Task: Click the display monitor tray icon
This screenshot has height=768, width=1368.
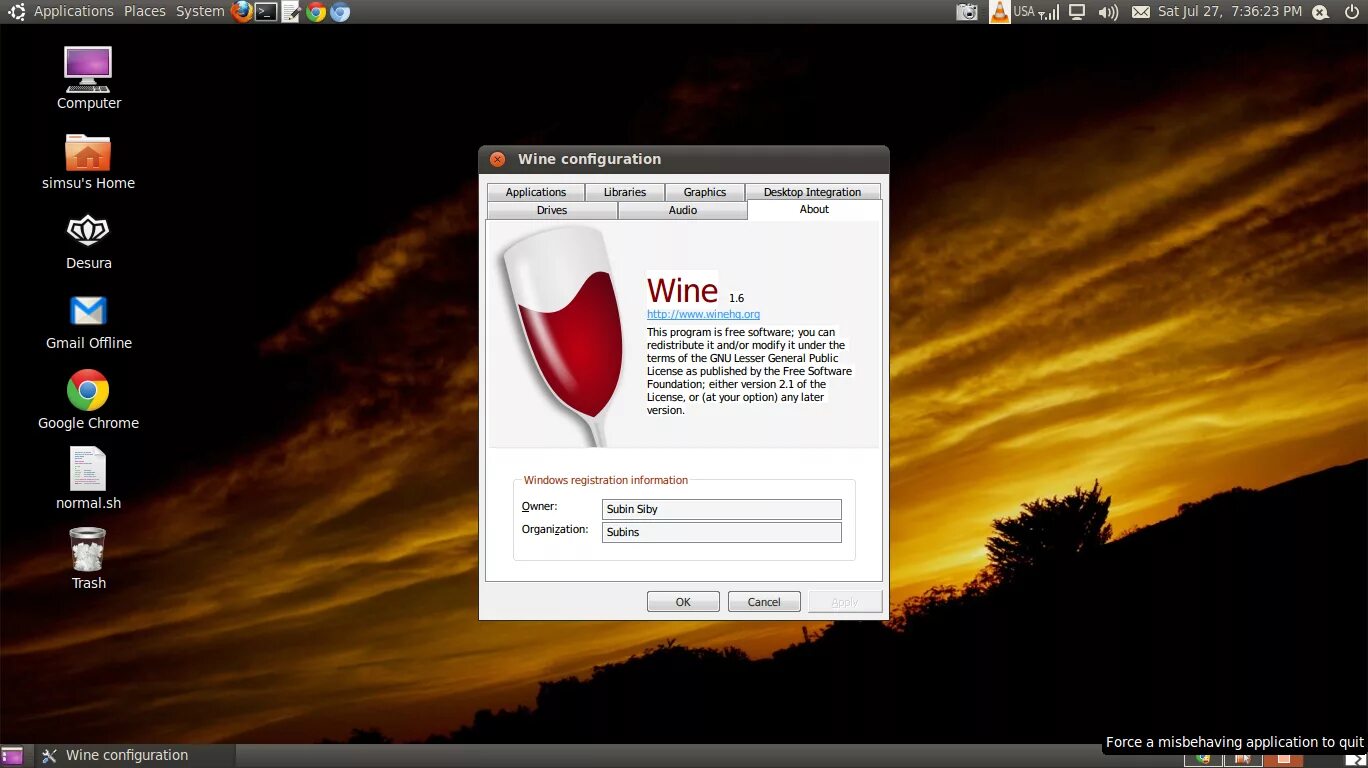Action: tap(1077, 12)
